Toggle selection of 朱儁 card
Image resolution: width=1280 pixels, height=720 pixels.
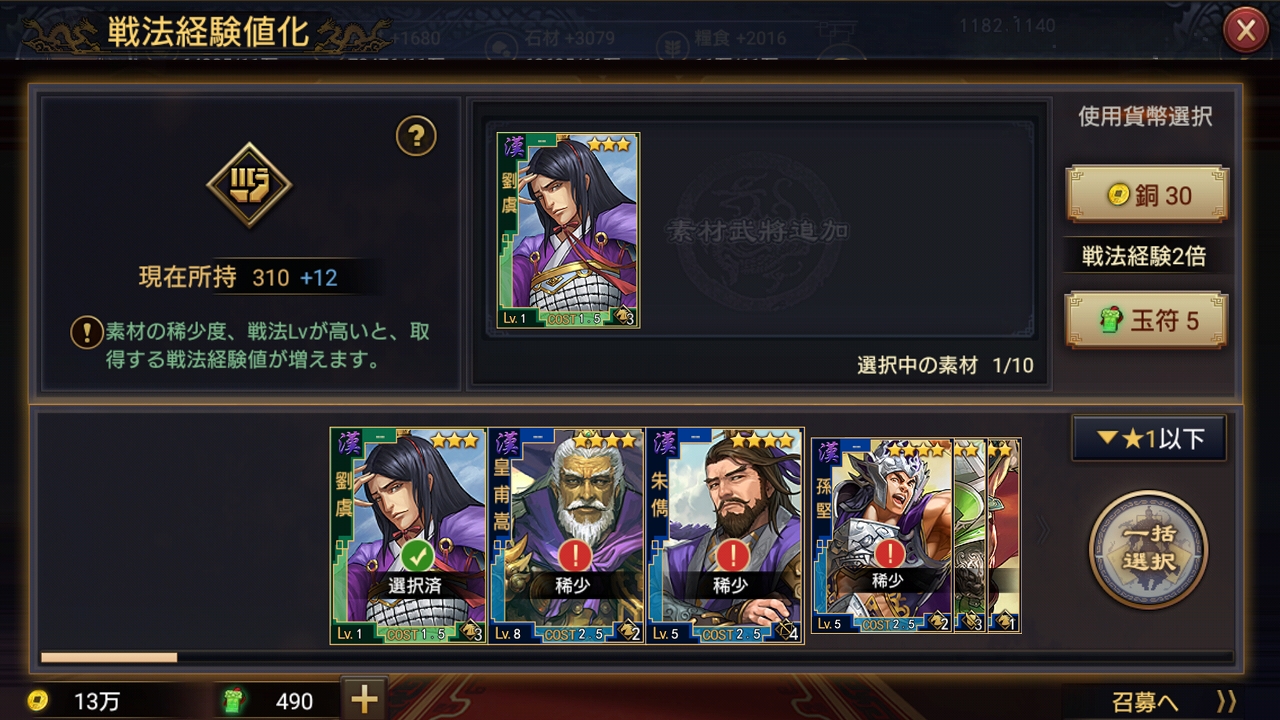(x=725, y=536)
